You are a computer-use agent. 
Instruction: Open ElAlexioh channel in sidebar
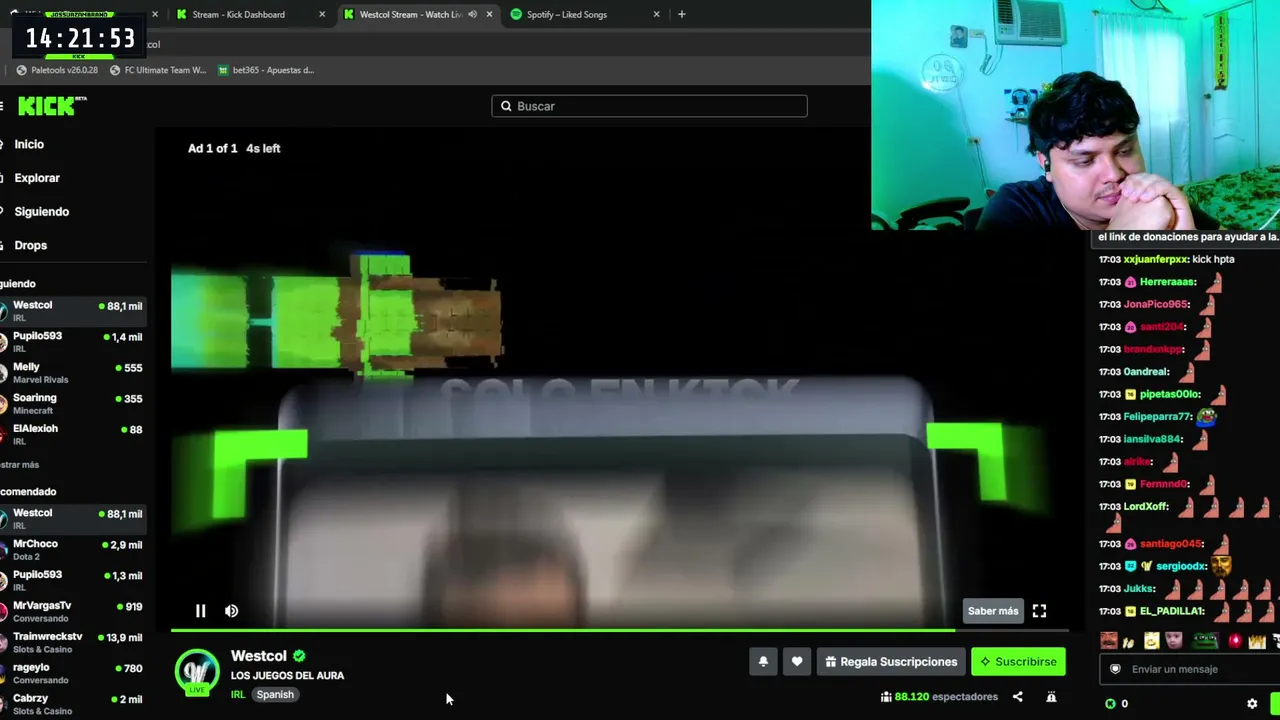73,434
